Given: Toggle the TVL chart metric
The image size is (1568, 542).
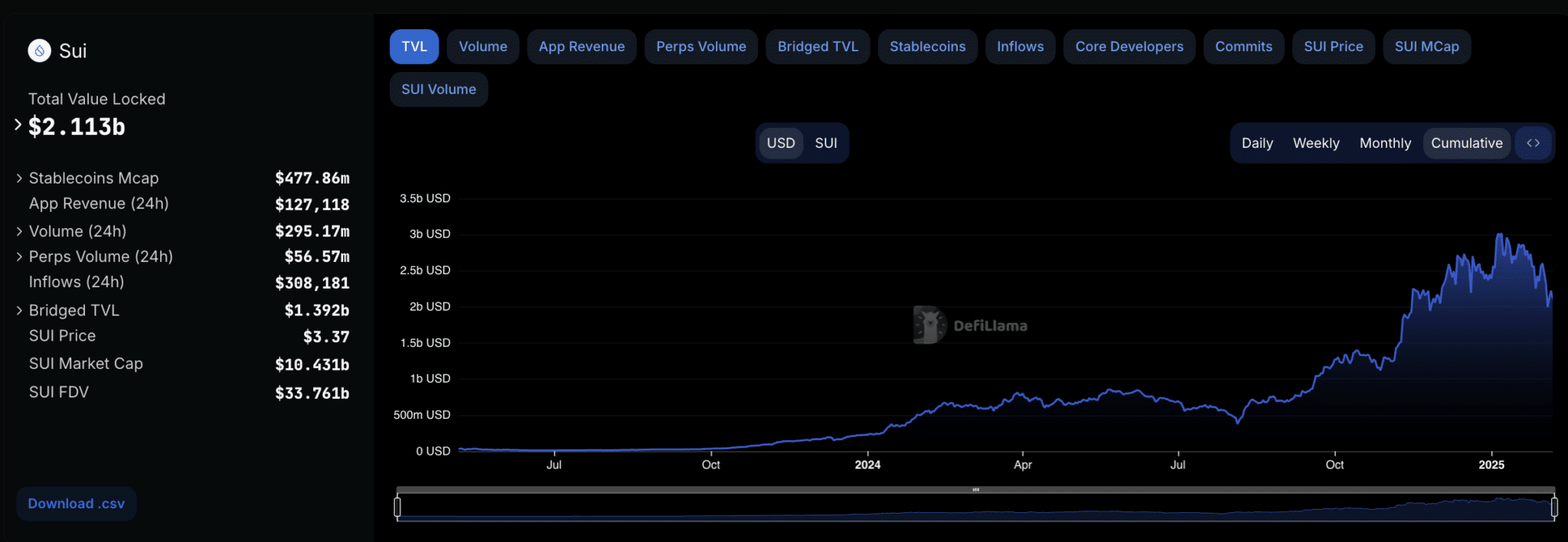Looking at the screenshot, I should pyautogui.click(x=414, y=47).
